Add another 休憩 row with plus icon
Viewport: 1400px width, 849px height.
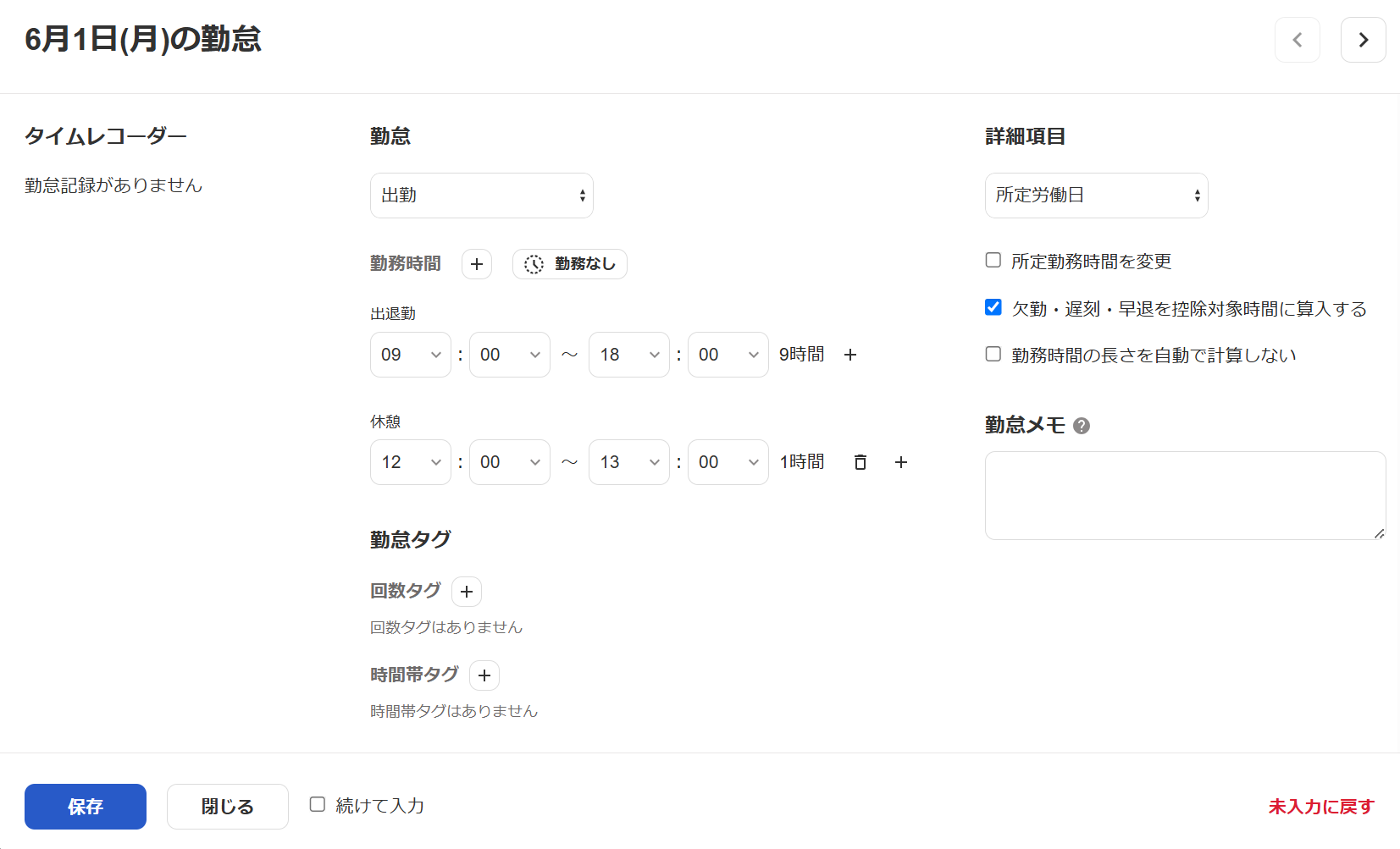click(901, 462)
